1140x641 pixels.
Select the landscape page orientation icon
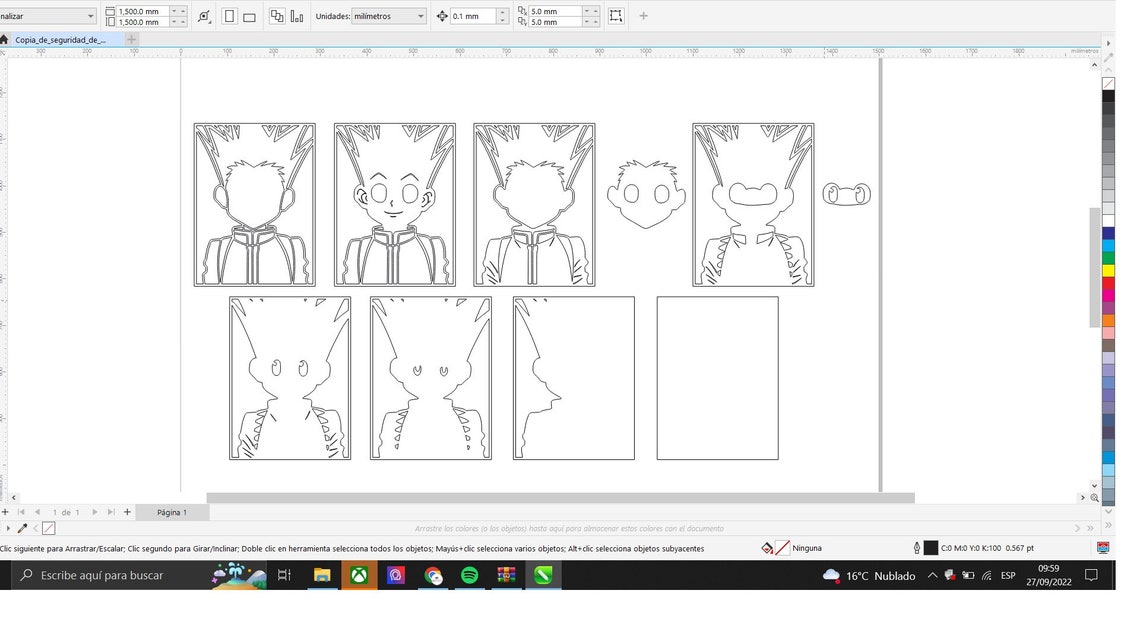pos(250,16)
